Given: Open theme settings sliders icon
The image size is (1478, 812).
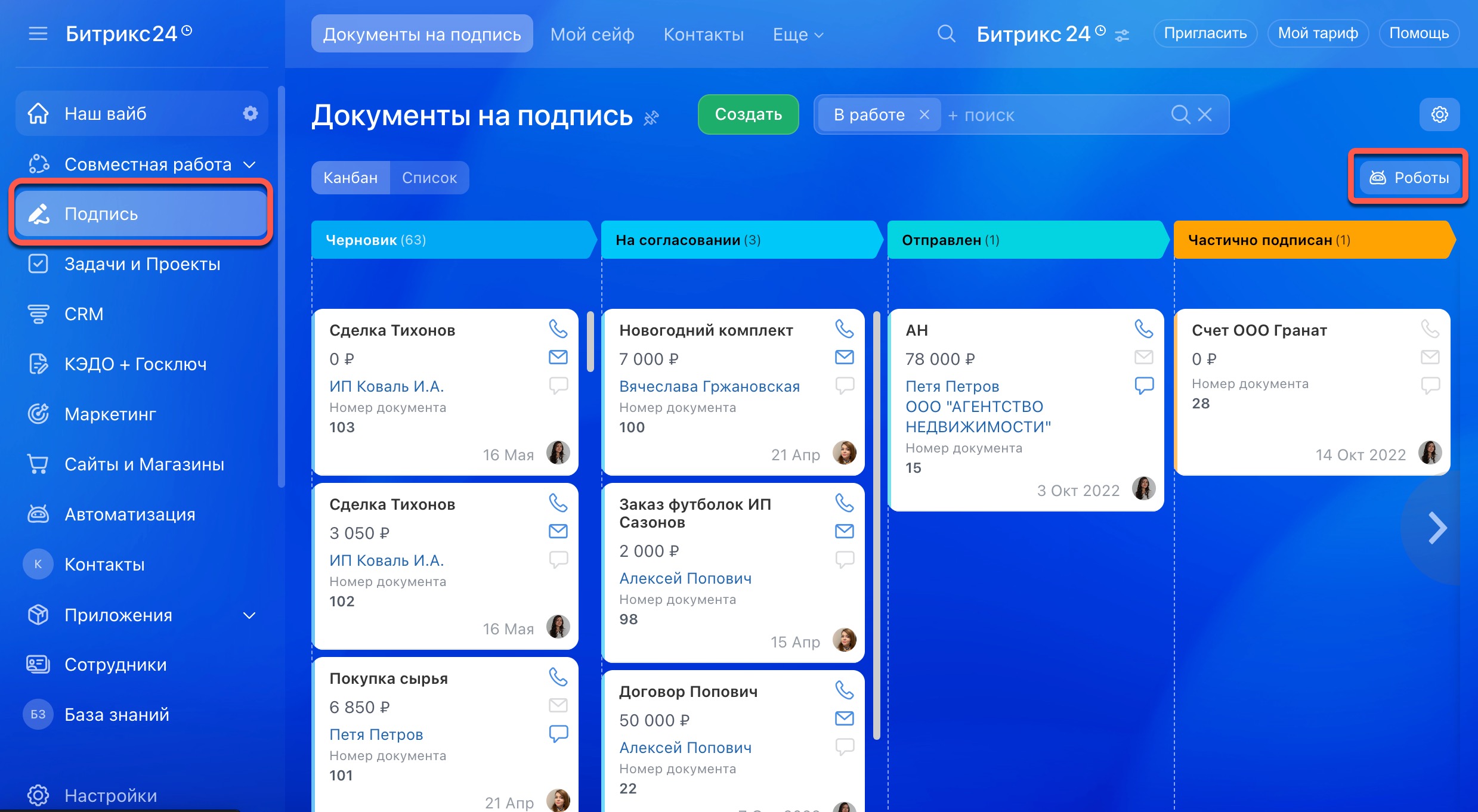Looking at the screenshot, I should [1122, 36].
